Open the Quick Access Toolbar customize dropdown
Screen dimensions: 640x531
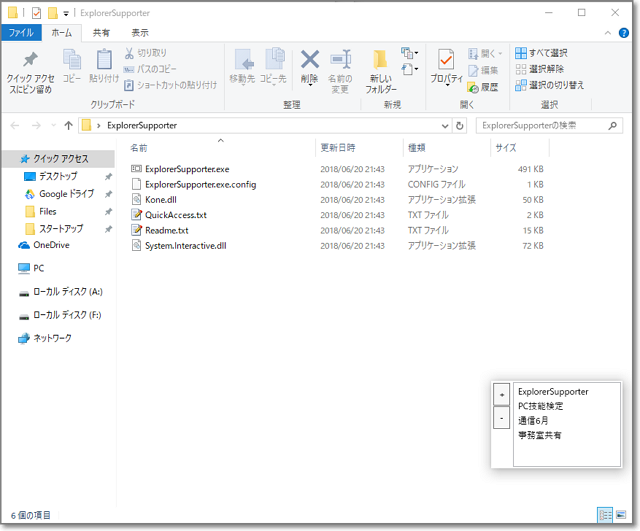pos(66,13)
